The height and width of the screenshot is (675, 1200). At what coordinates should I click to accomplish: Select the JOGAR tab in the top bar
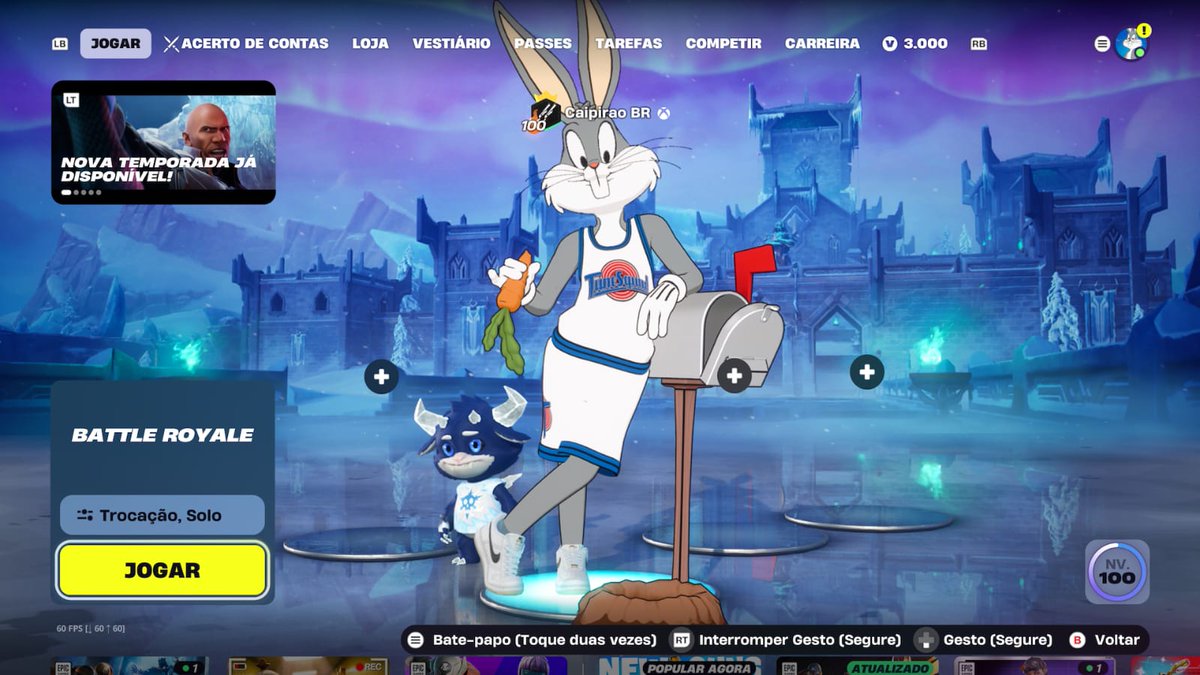[x=116, y=44]
